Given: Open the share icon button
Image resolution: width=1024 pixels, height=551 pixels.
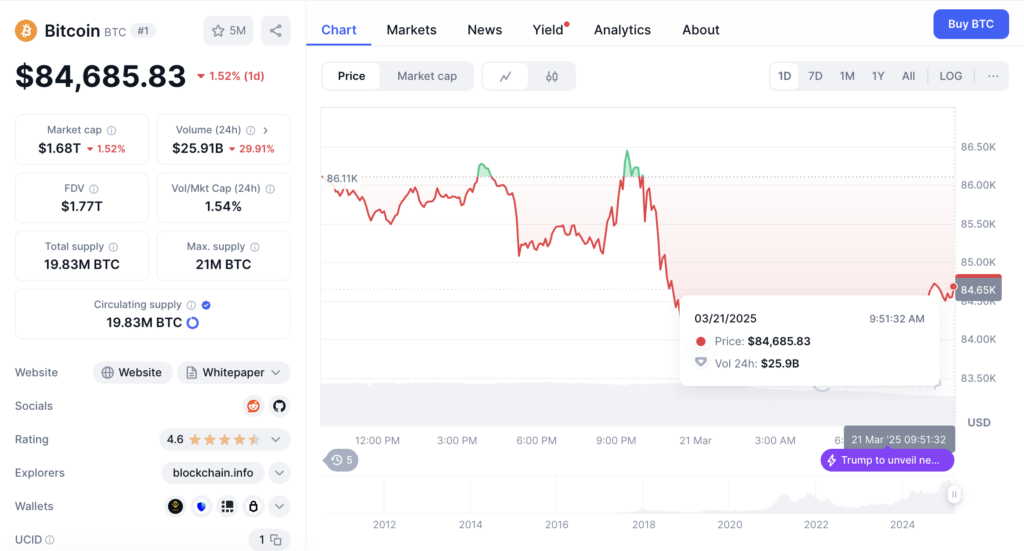Looking at the screenshot, I should [276, 31].
